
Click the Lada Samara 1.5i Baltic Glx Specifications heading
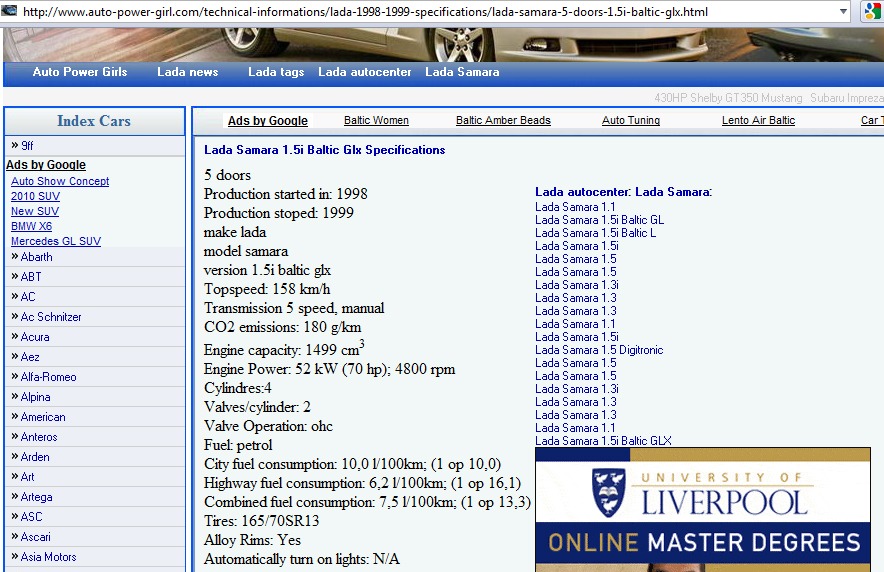325,150
